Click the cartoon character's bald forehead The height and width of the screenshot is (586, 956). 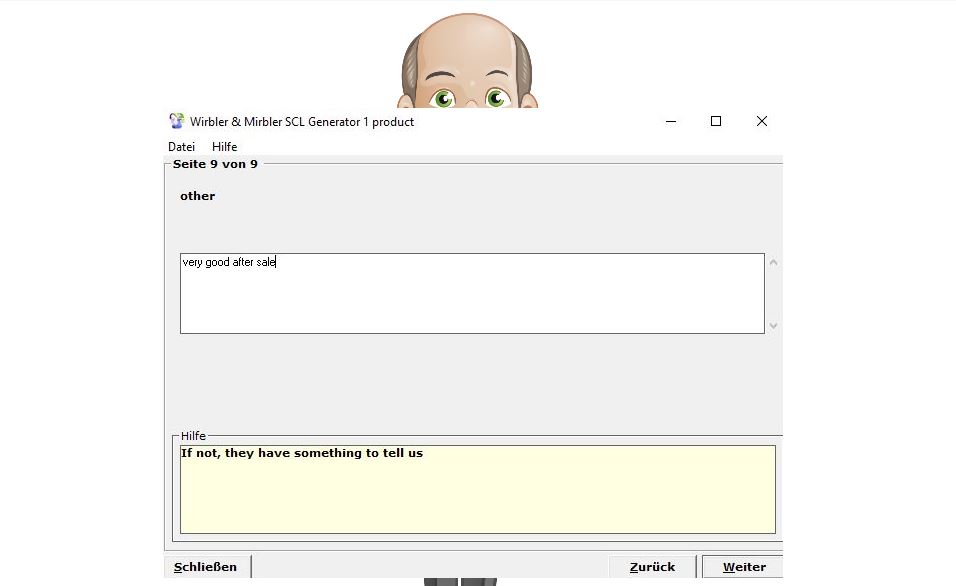click(468, 45)
